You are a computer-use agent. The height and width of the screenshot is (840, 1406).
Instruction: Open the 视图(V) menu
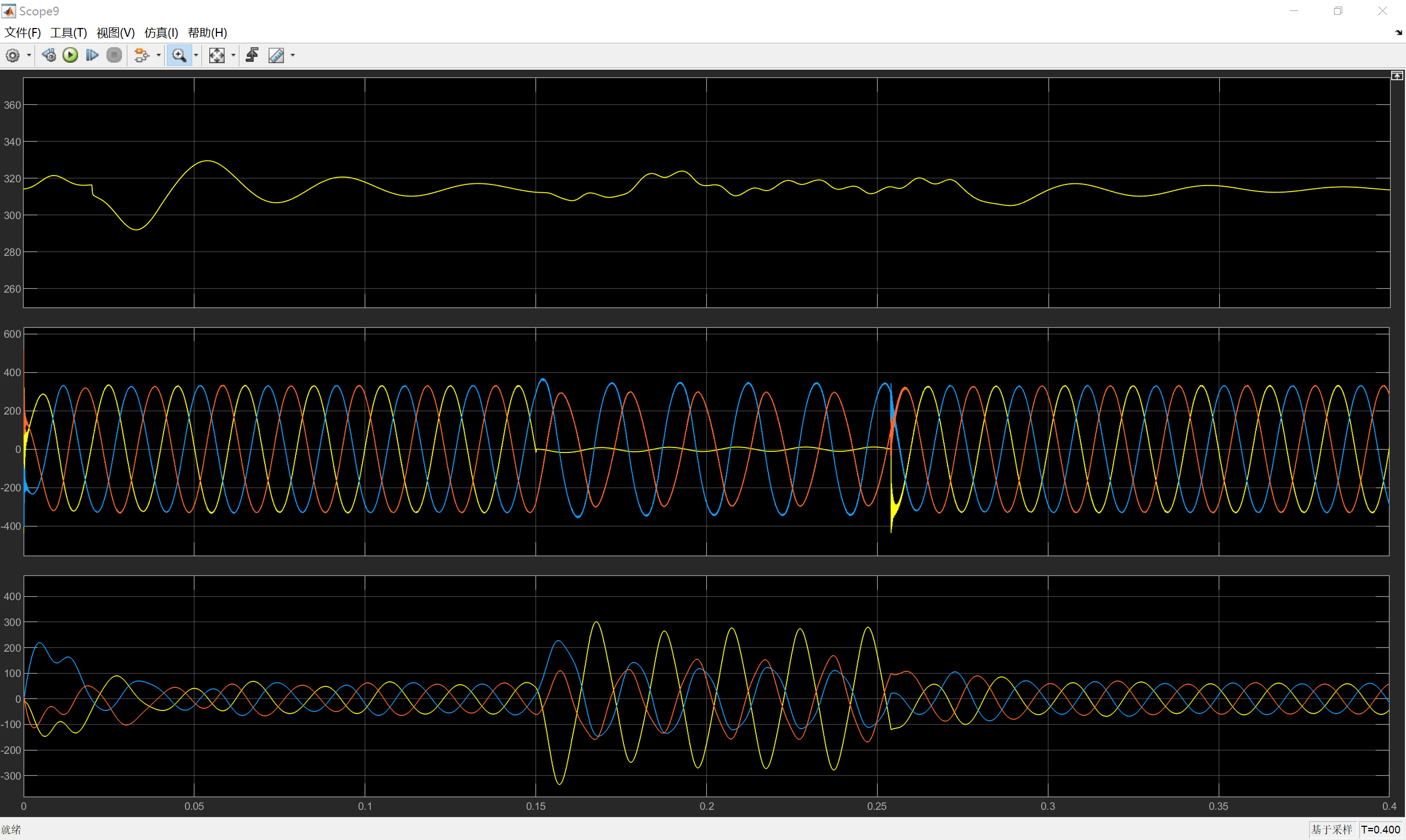point(115,33)
